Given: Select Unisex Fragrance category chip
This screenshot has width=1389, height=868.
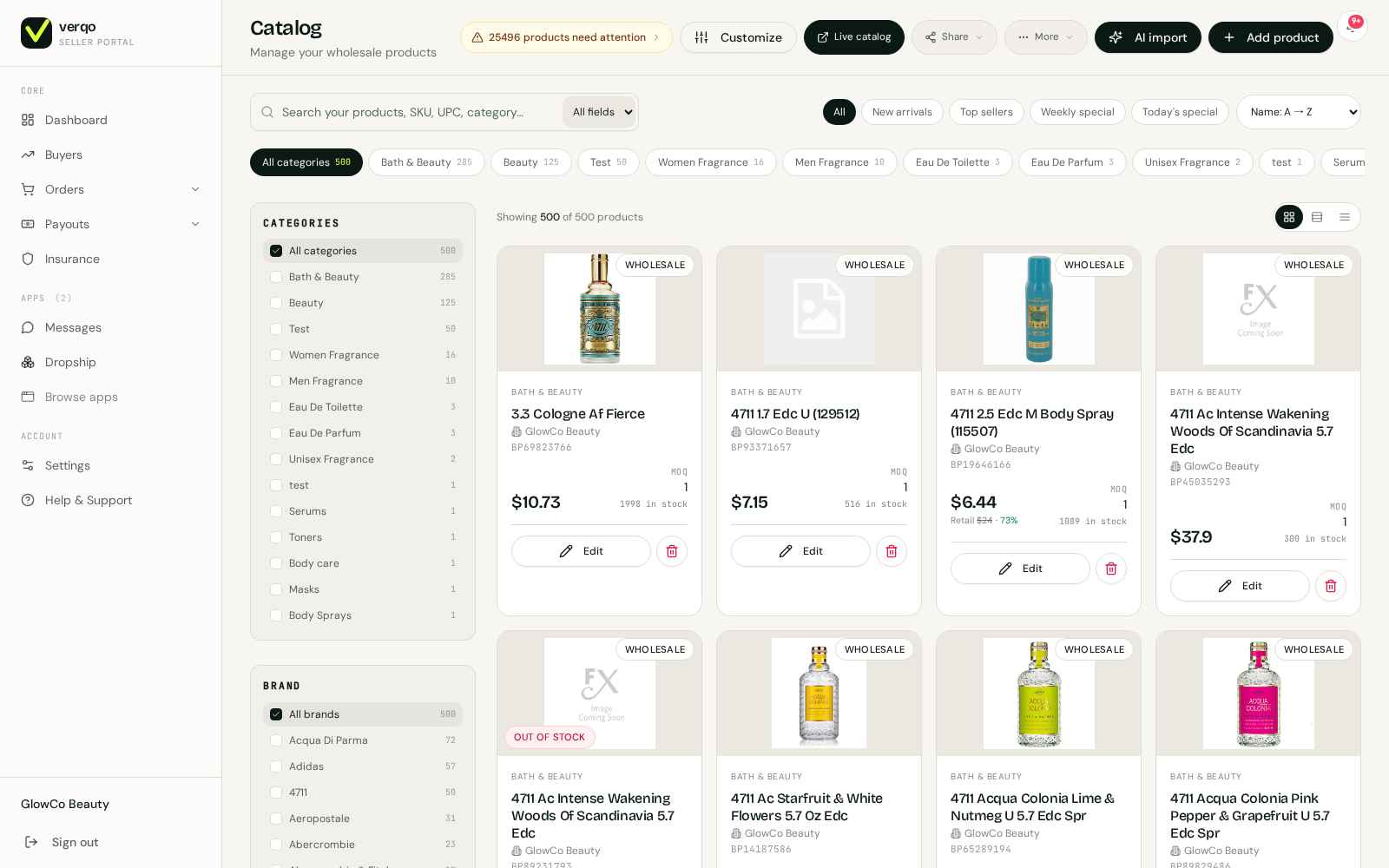Looking at the screenshot, I should (1192, 162).
